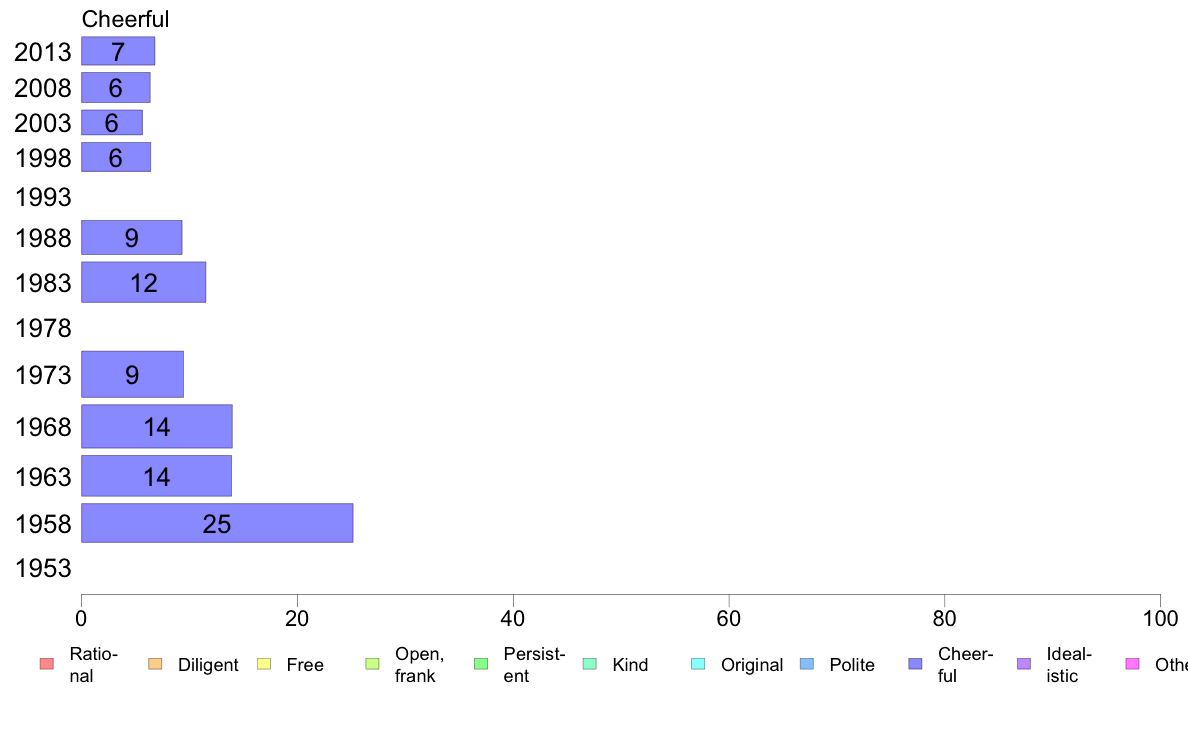Click the 2013 bar showing 7
This screenshot has height=736, width=1188.
118,51
